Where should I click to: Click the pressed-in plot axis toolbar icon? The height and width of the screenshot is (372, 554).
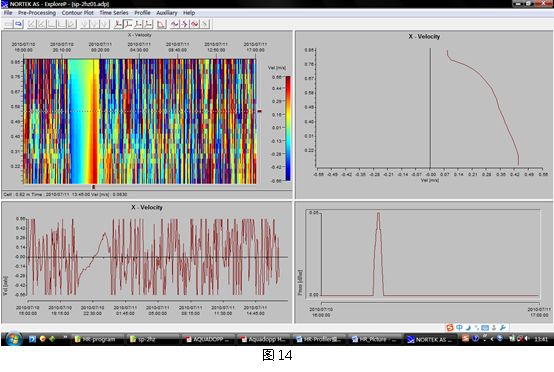tap(128, 24)
